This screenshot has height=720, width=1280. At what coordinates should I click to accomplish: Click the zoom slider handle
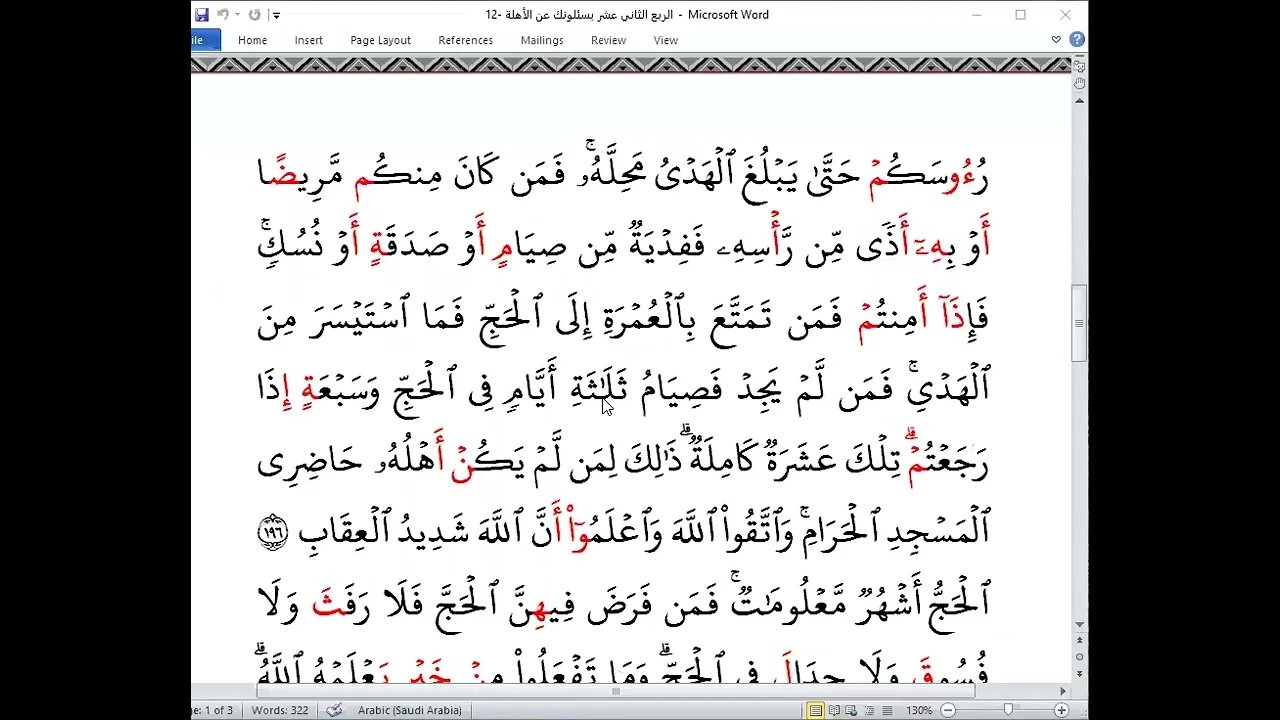tap(1008, 710)
